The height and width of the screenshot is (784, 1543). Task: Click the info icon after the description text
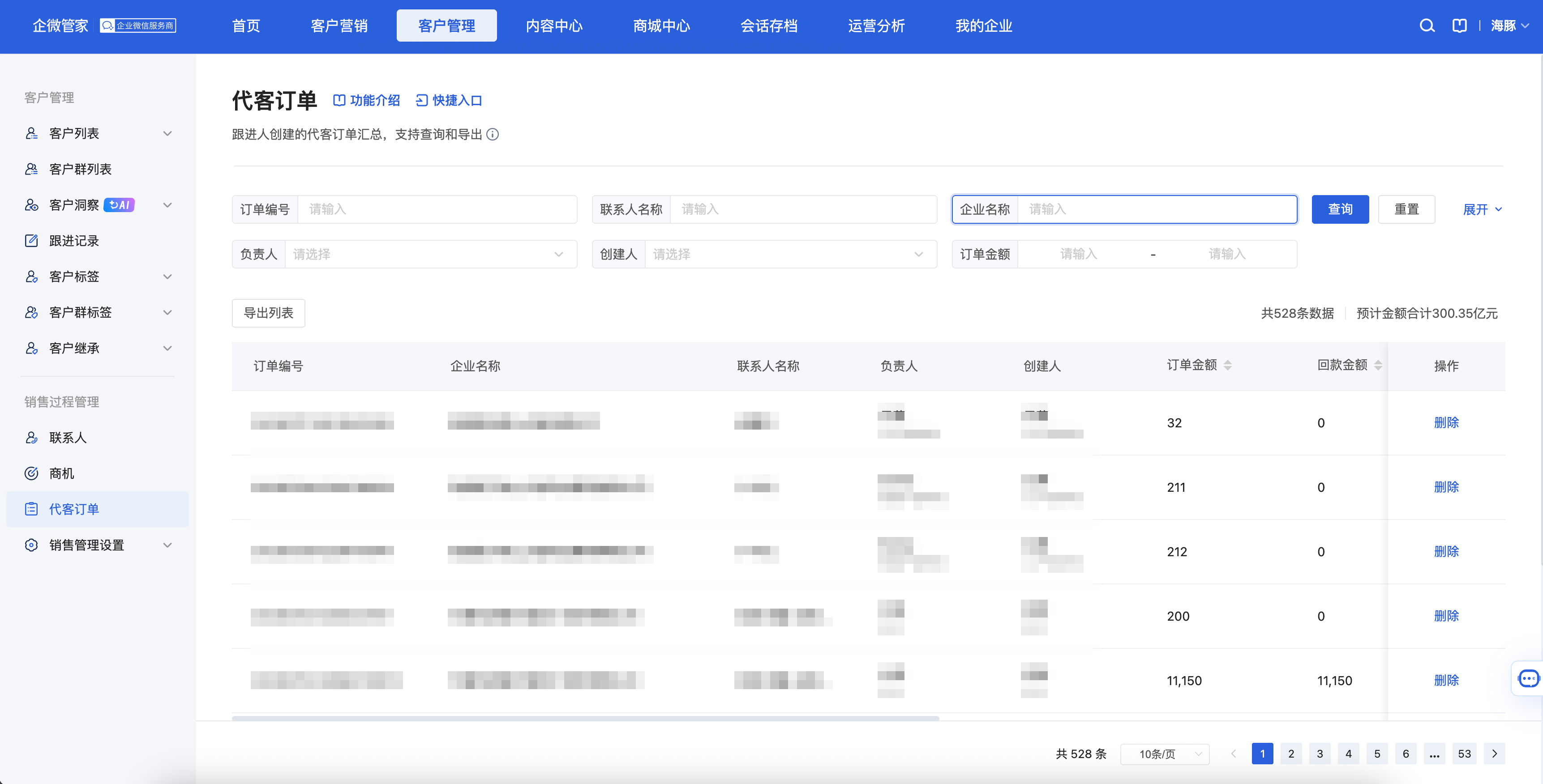(493, 134)
